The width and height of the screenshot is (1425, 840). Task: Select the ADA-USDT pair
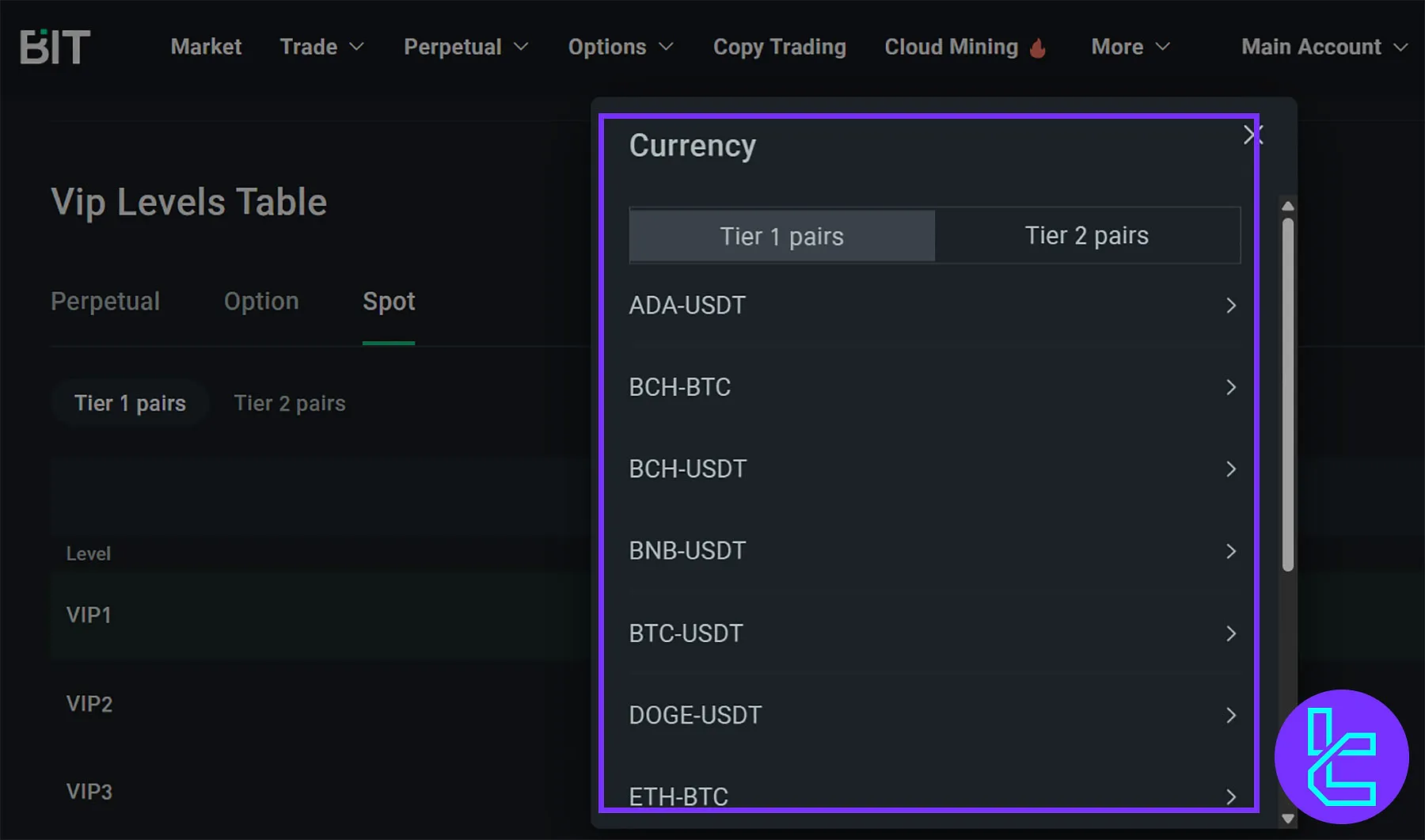934,306
